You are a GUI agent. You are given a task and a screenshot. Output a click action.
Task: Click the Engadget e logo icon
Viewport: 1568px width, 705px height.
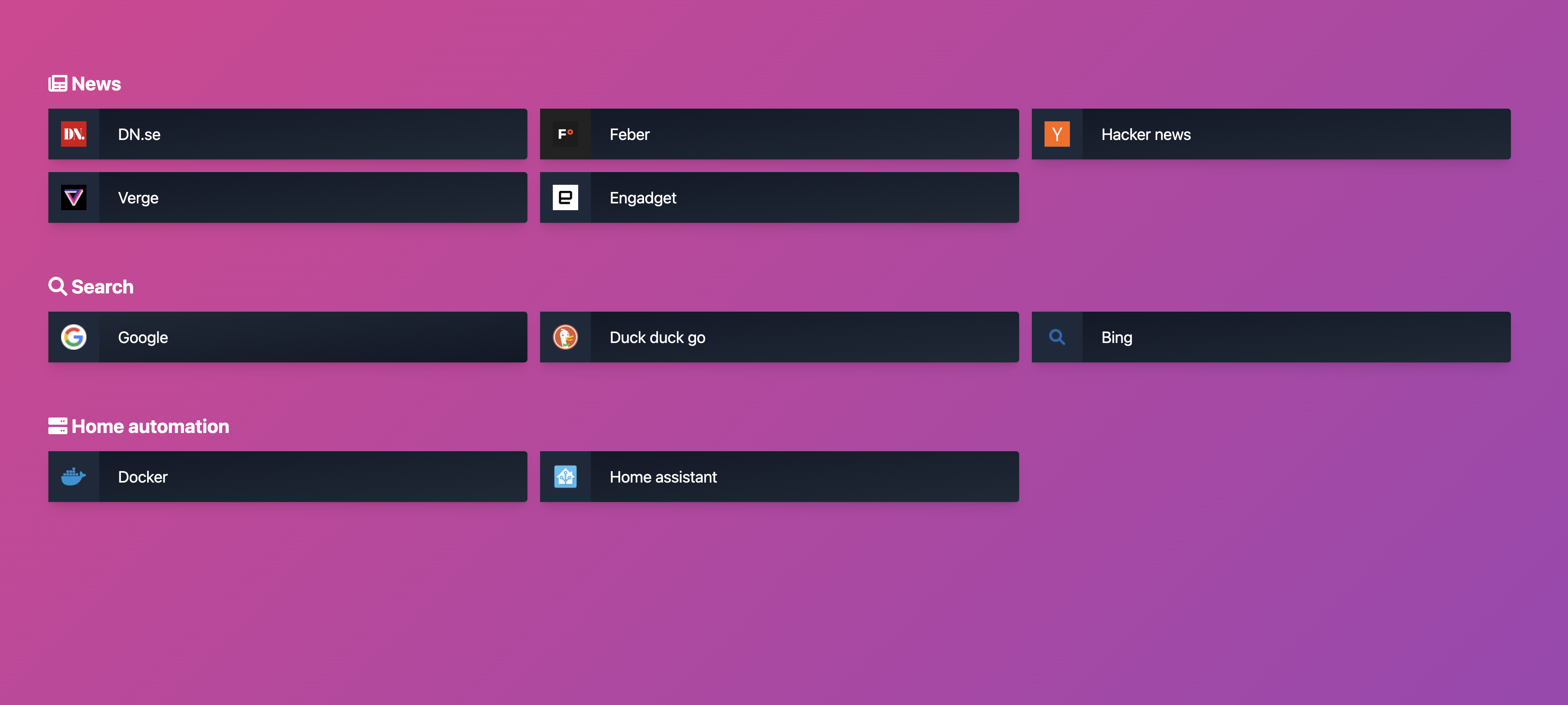565,197
